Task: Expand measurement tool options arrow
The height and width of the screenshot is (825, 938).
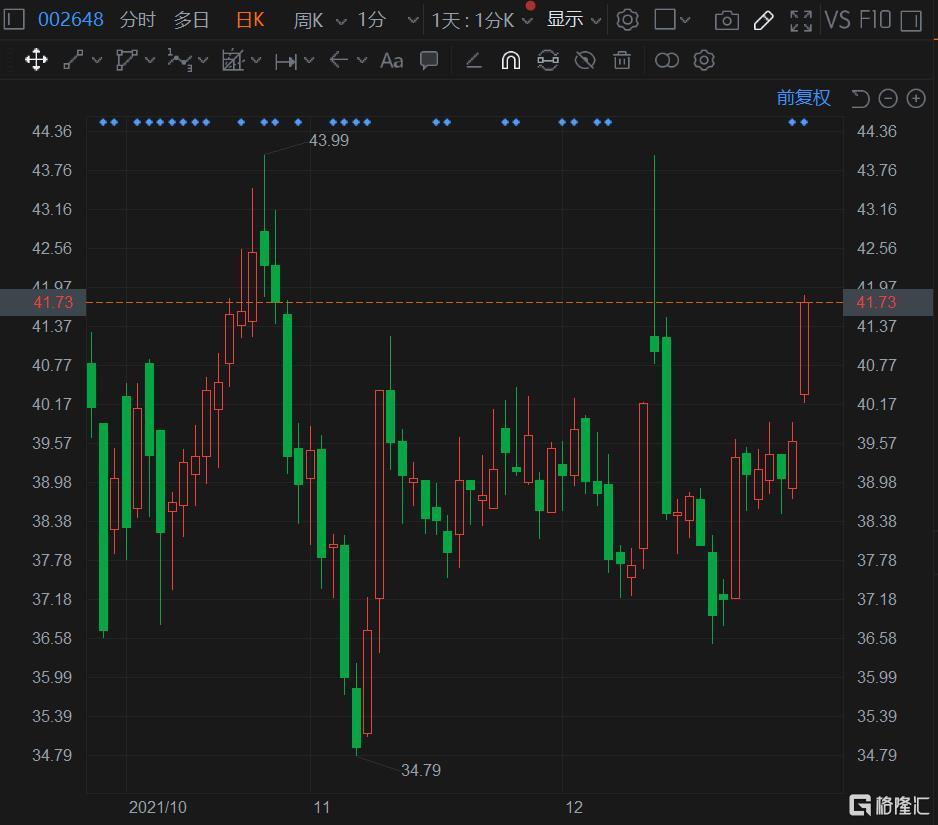Action: coord(309,60)
